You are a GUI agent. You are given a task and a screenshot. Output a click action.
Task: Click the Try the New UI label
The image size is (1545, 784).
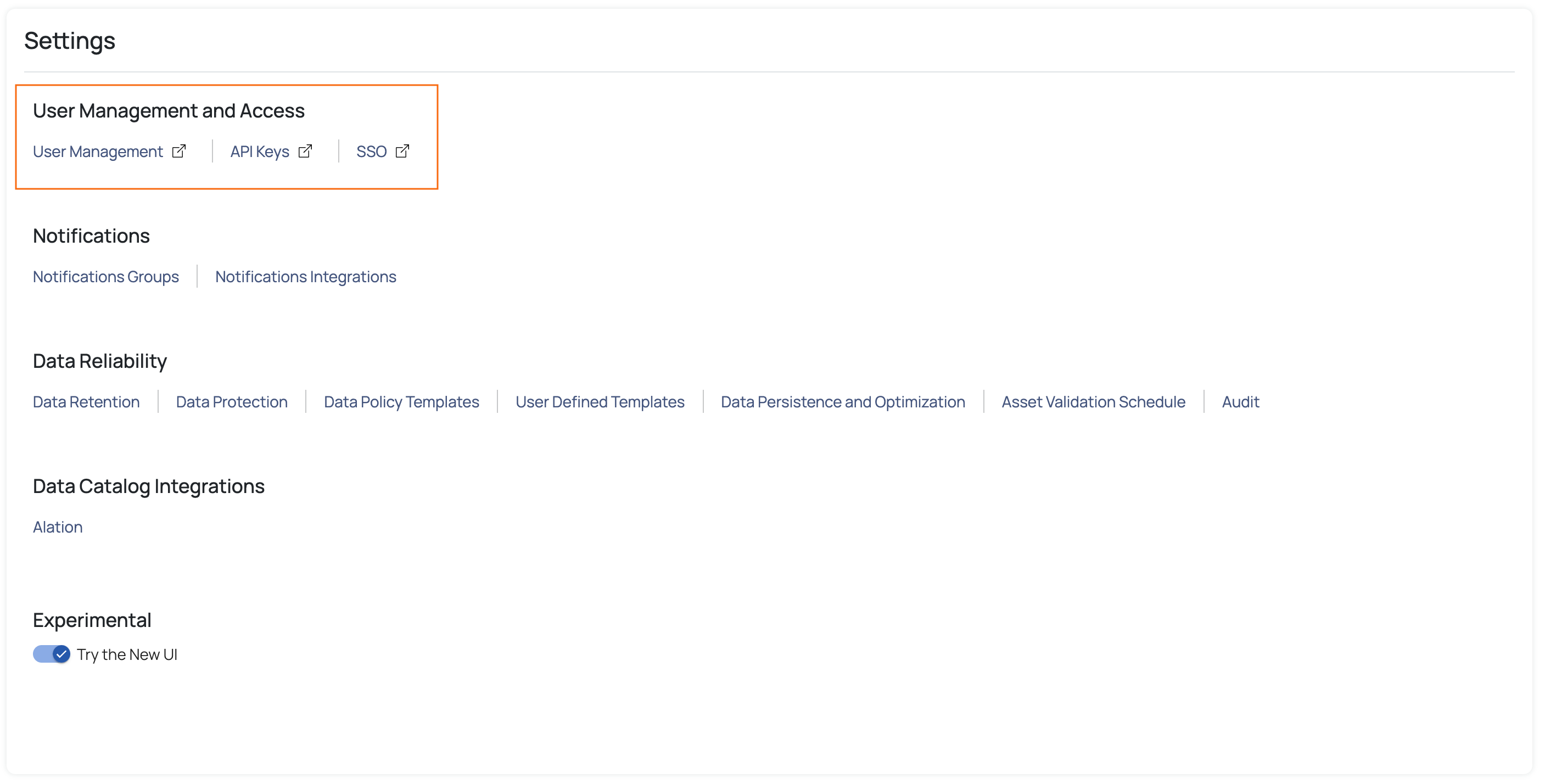coord(127,654)
